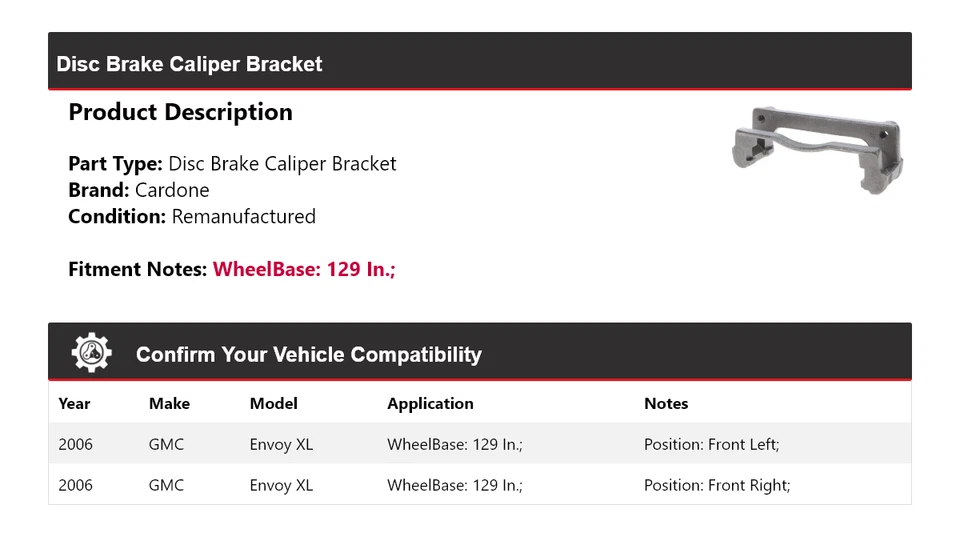The height and width of the screenshot is (537, 960).
Task: Select the Model column header
Action: click(x=274, y=404)
